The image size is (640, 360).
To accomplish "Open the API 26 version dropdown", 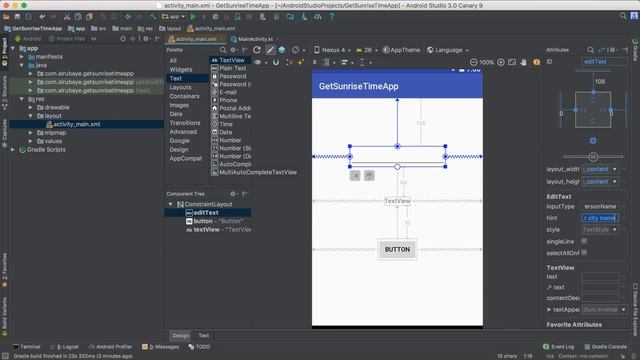I will click(367, 50).
